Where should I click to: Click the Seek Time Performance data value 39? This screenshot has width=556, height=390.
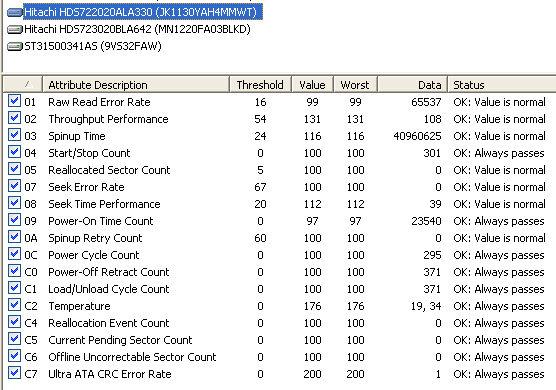(435, 204)
